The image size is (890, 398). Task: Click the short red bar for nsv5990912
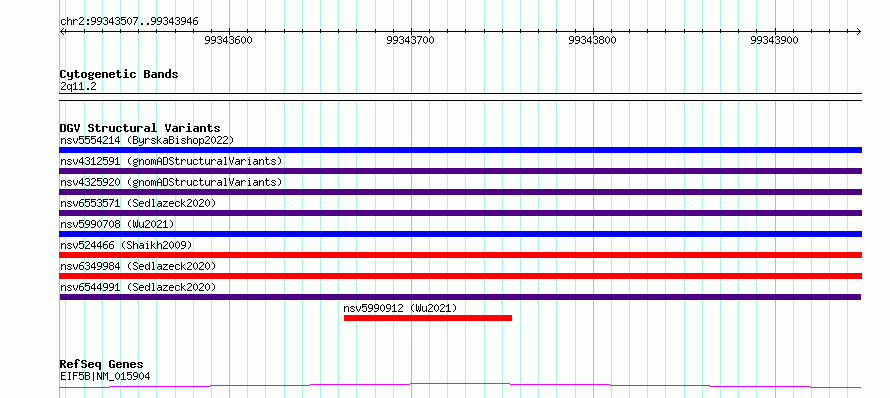tap(428, 318)
